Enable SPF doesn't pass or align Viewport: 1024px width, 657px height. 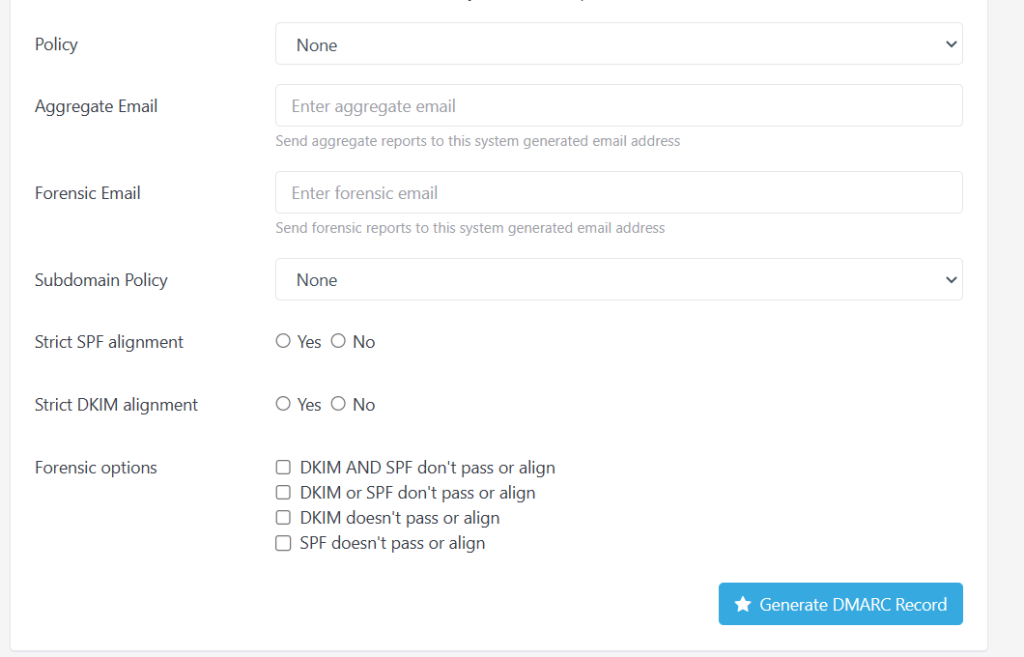[x=283, y=543]
